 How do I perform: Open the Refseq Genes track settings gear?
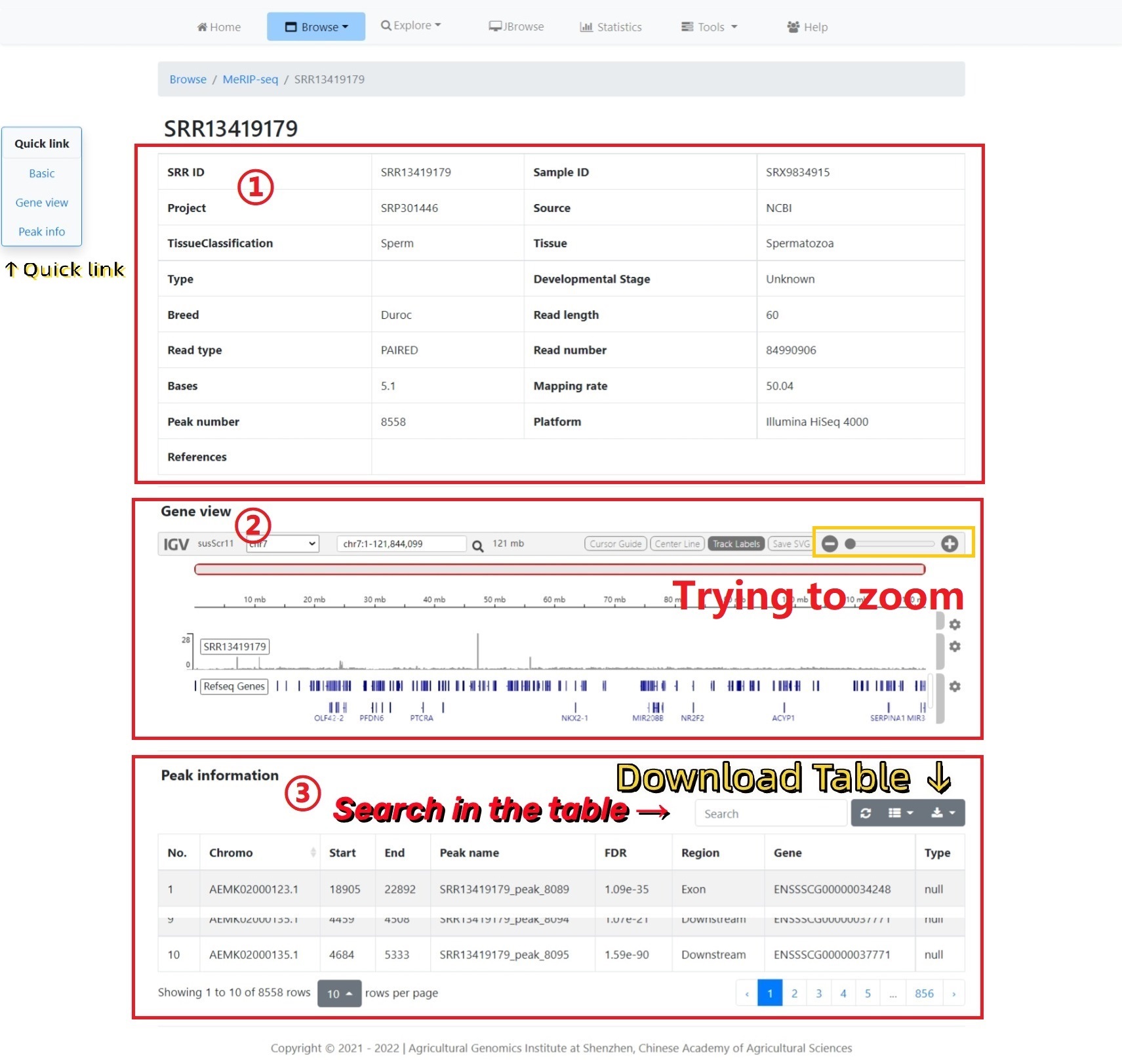click(955, 686)
